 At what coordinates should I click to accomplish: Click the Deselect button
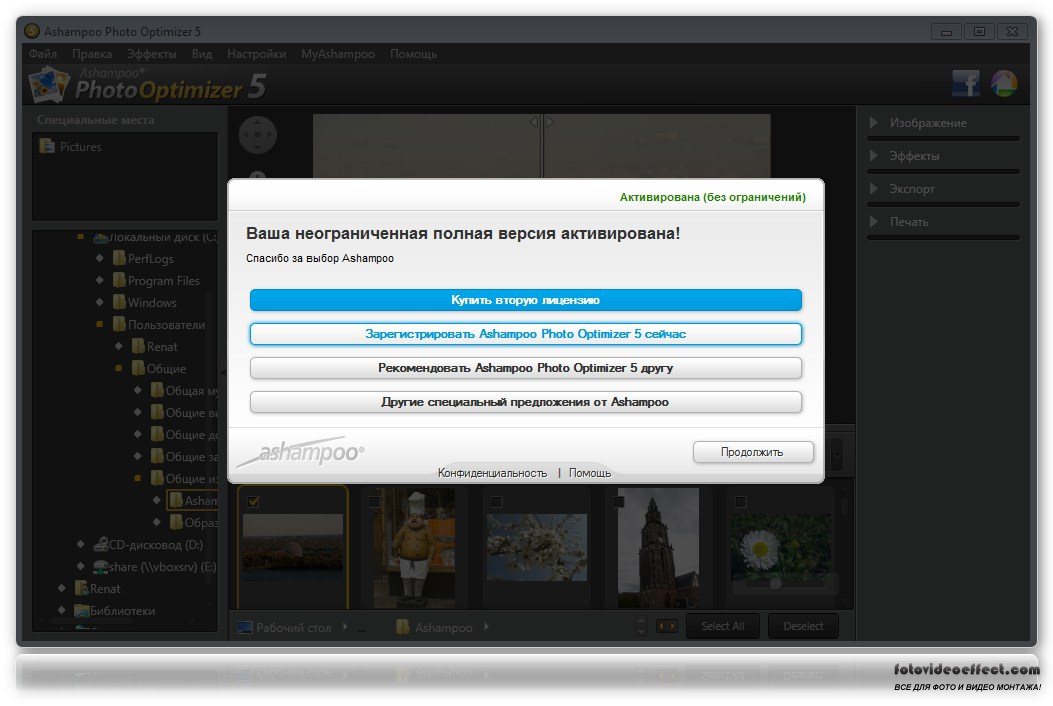(803, 626)
